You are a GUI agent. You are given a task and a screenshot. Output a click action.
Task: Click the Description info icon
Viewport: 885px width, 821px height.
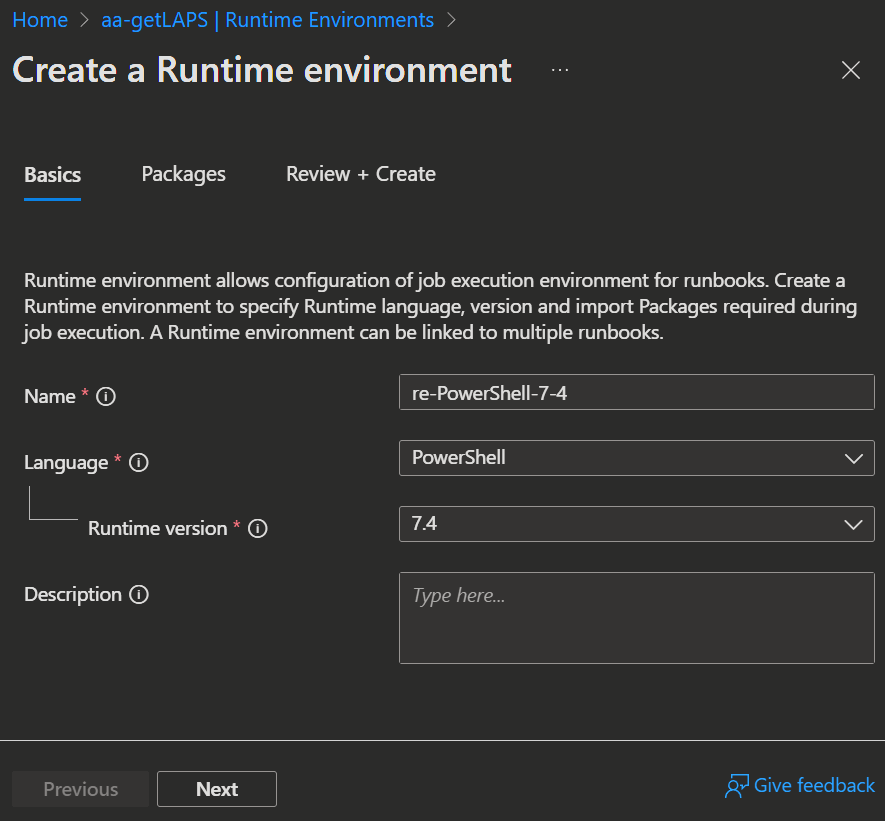pos(140,594)
